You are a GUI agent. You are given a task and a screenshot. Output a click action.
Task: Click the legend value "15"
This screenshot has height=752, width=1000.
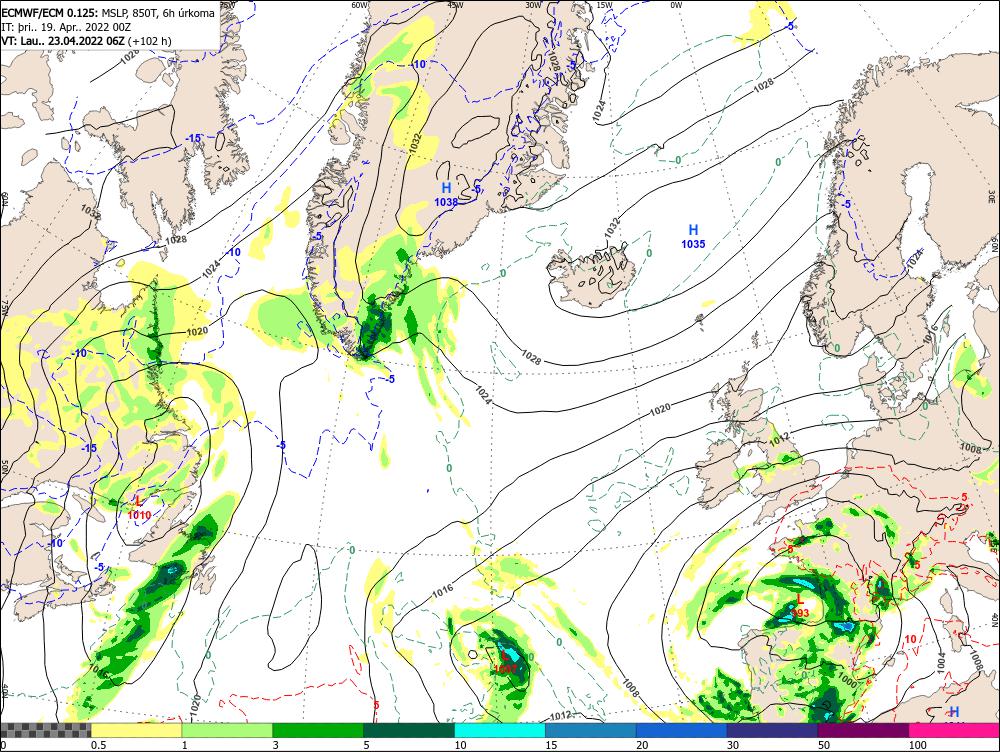coord(551,745)
